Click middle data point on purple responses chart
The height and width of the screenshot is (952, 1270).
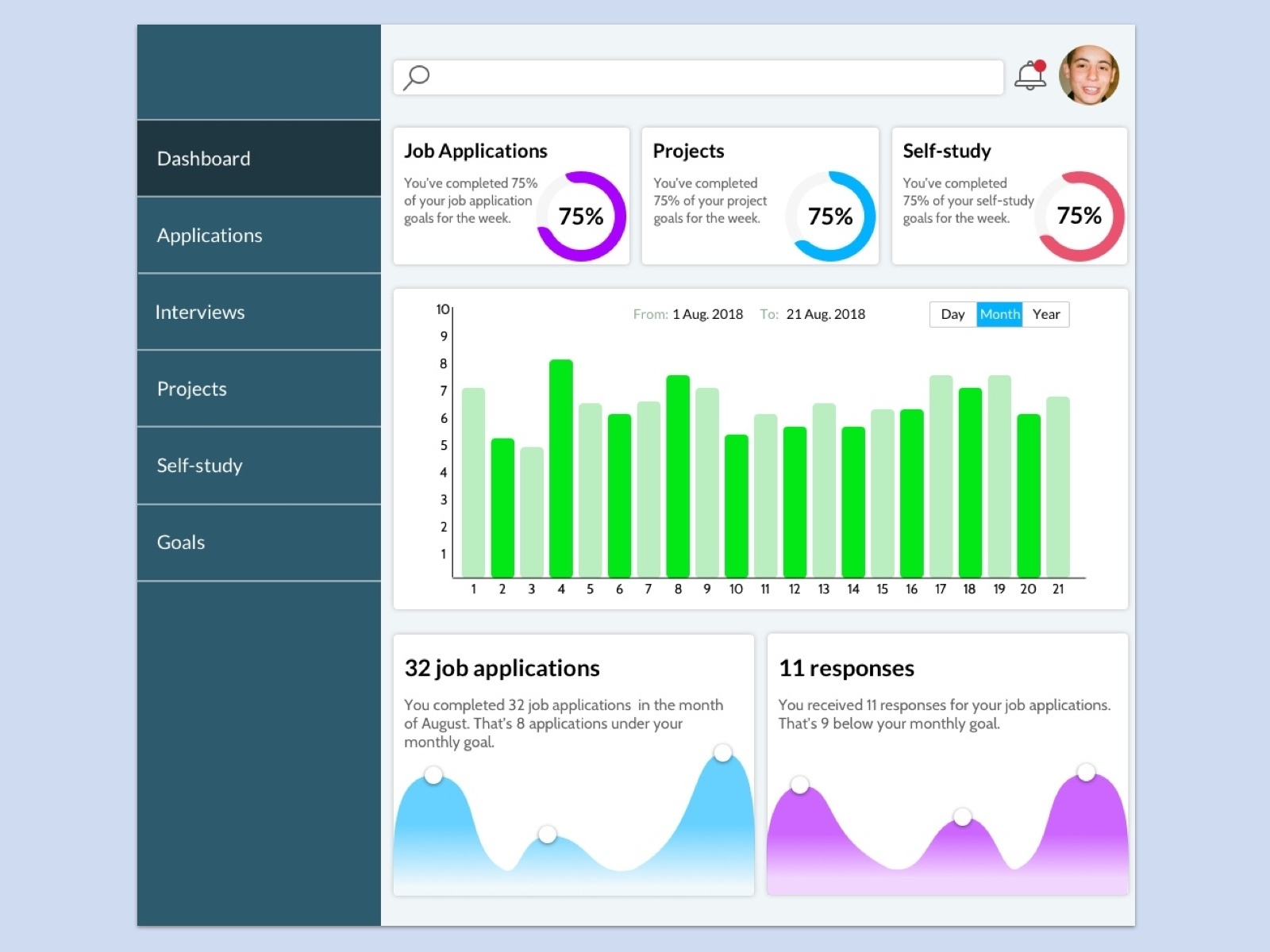[x=963, y=816]
